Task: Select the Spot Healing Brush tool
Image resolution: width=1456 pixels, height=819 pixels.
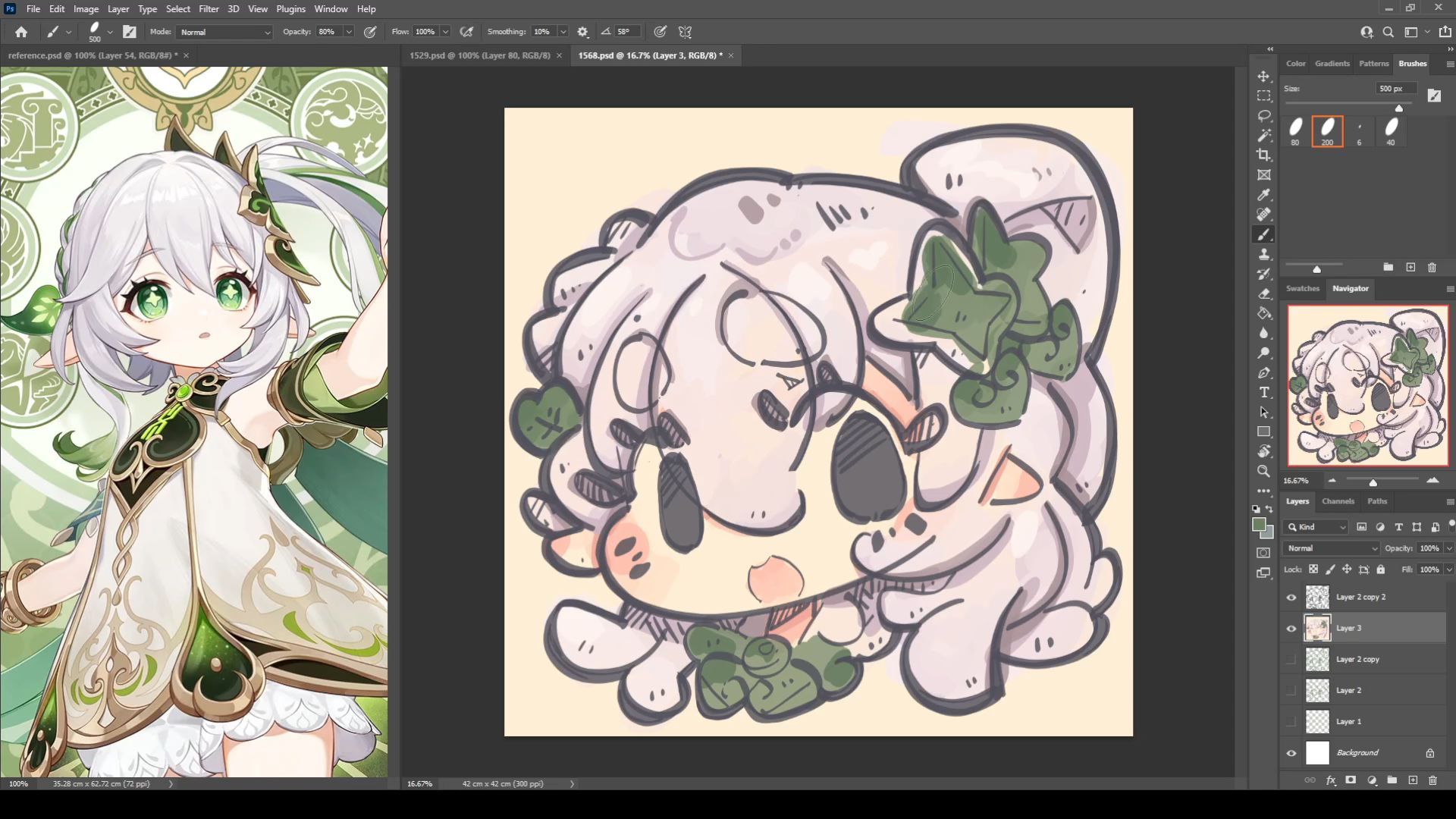Action: pos(1264,215)
